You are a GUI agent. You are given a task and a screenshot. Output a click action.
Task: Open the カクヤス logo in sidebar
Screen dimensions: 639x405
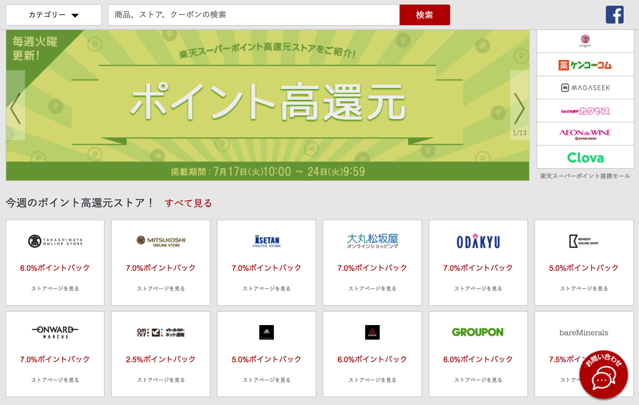[x=585, y=111]
